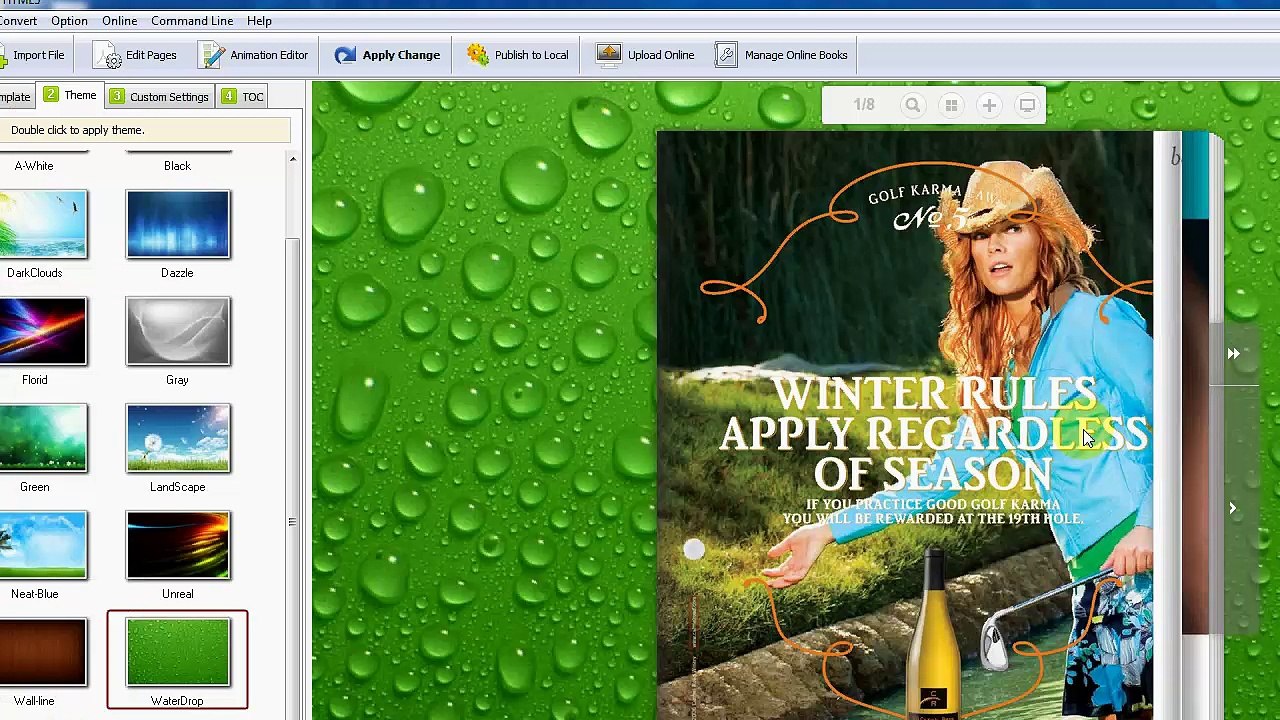Open the Online menu

pyautogui.click(x=119, y=21)
